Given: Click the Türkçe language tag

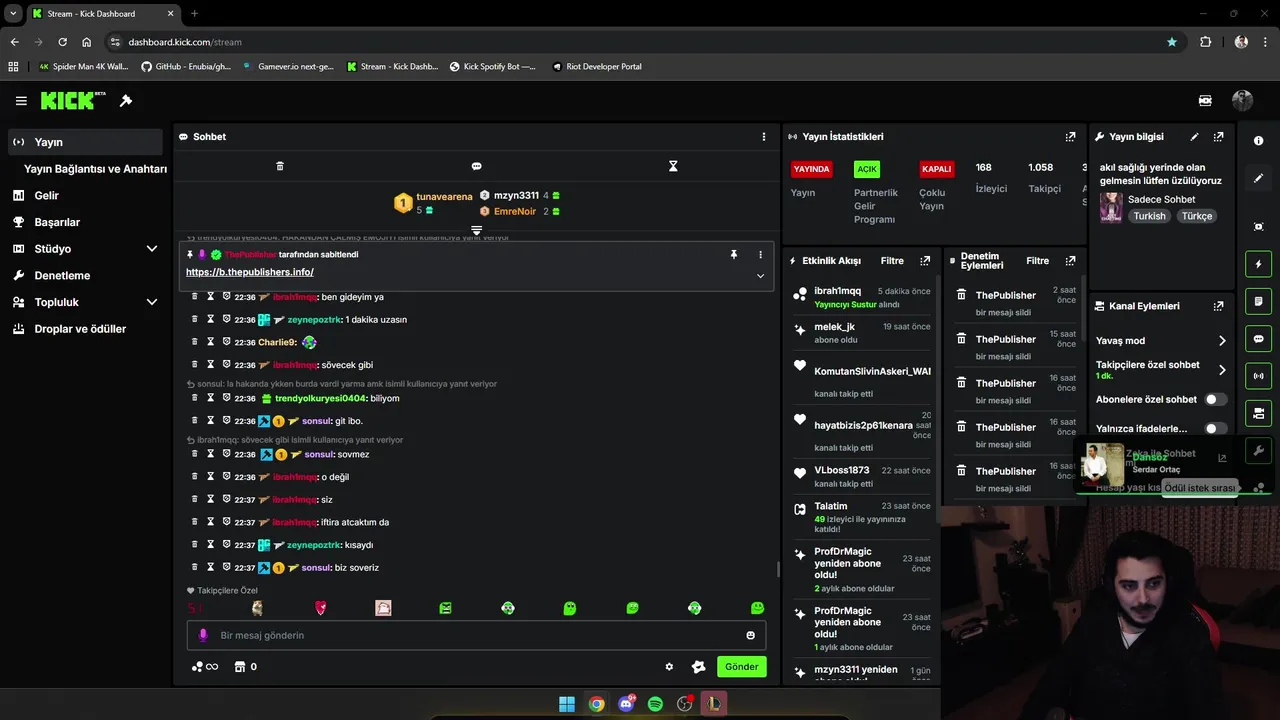Looking at the screenshot, I should pyautogui.click(x=1196, y=216).
